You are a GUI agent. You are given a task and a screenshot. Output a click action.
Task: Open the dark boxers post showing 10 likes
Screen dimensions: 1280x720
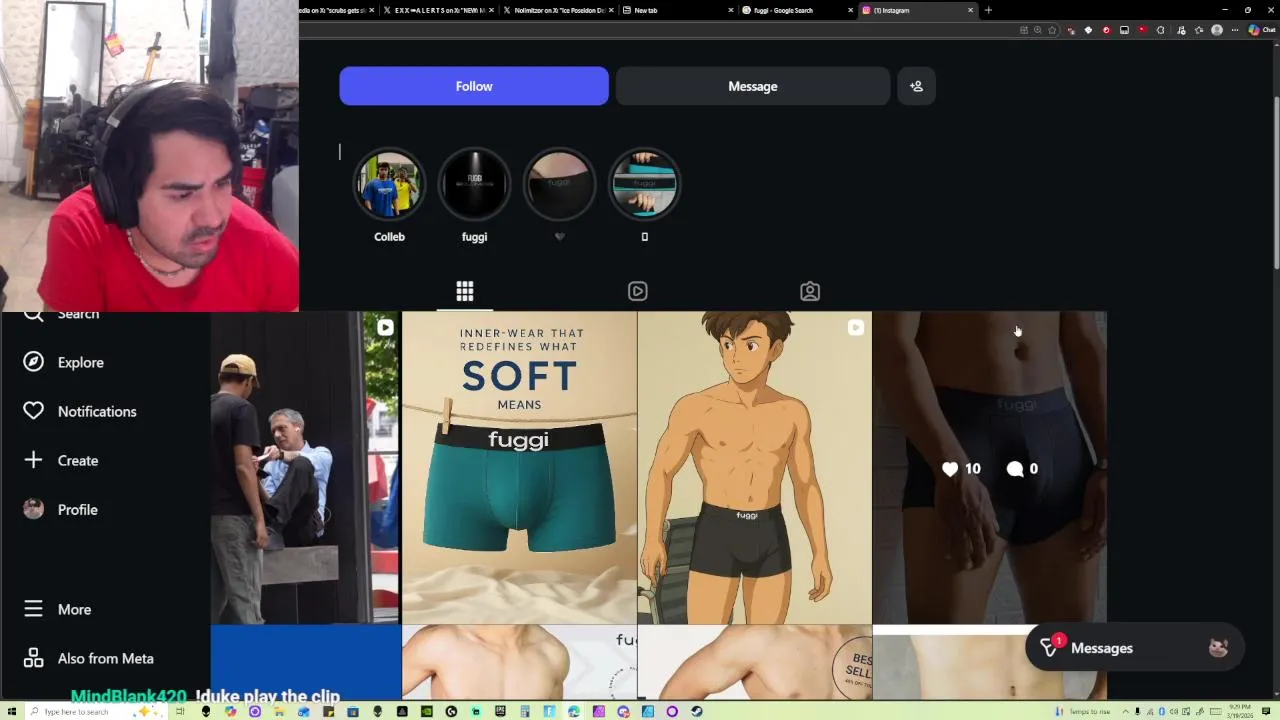(x=989, y=467)
